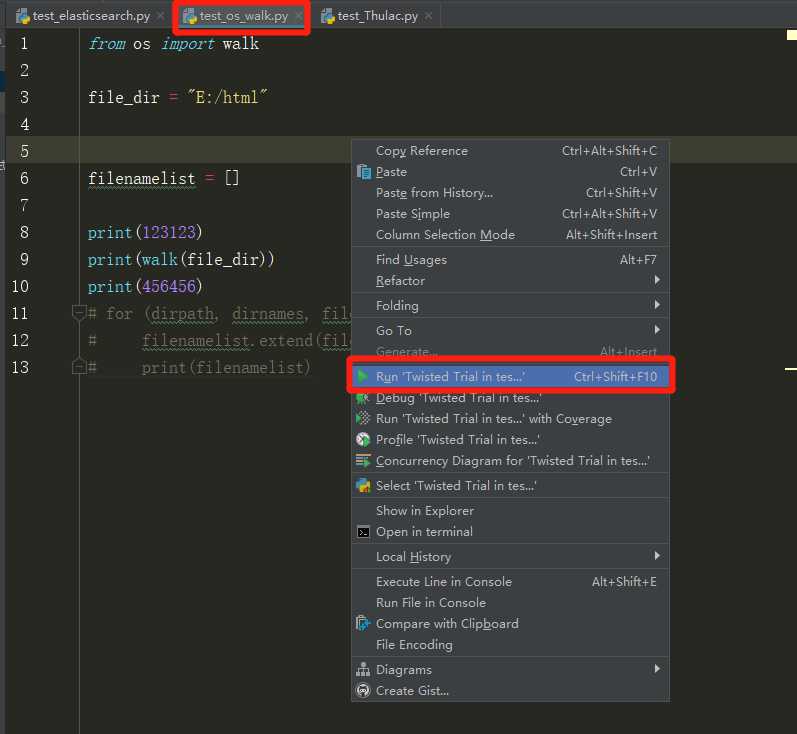
Task: Run 'Twisted Trial' with Coverage
Action: click(x=510, y=418)
